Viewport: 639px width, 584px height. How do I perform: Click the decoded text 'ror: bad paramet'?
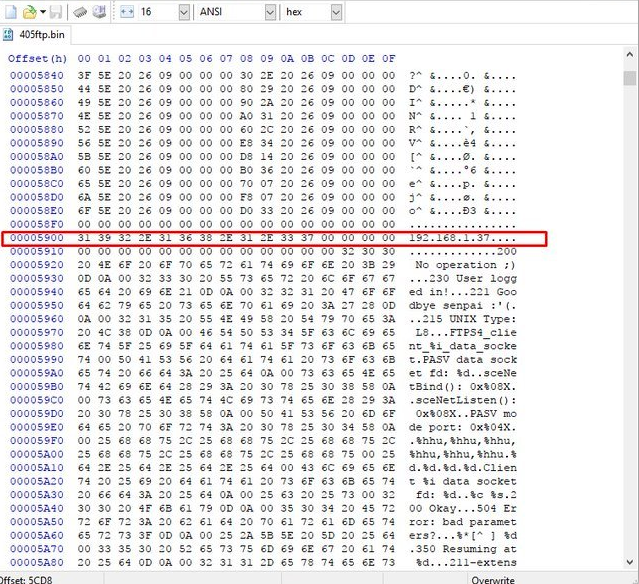click(x=463, y=522)
